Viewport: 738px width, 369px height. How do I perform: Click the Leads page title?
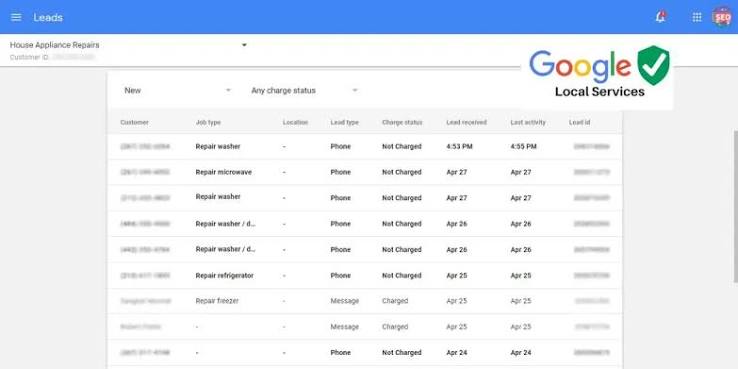click(48, 17)
